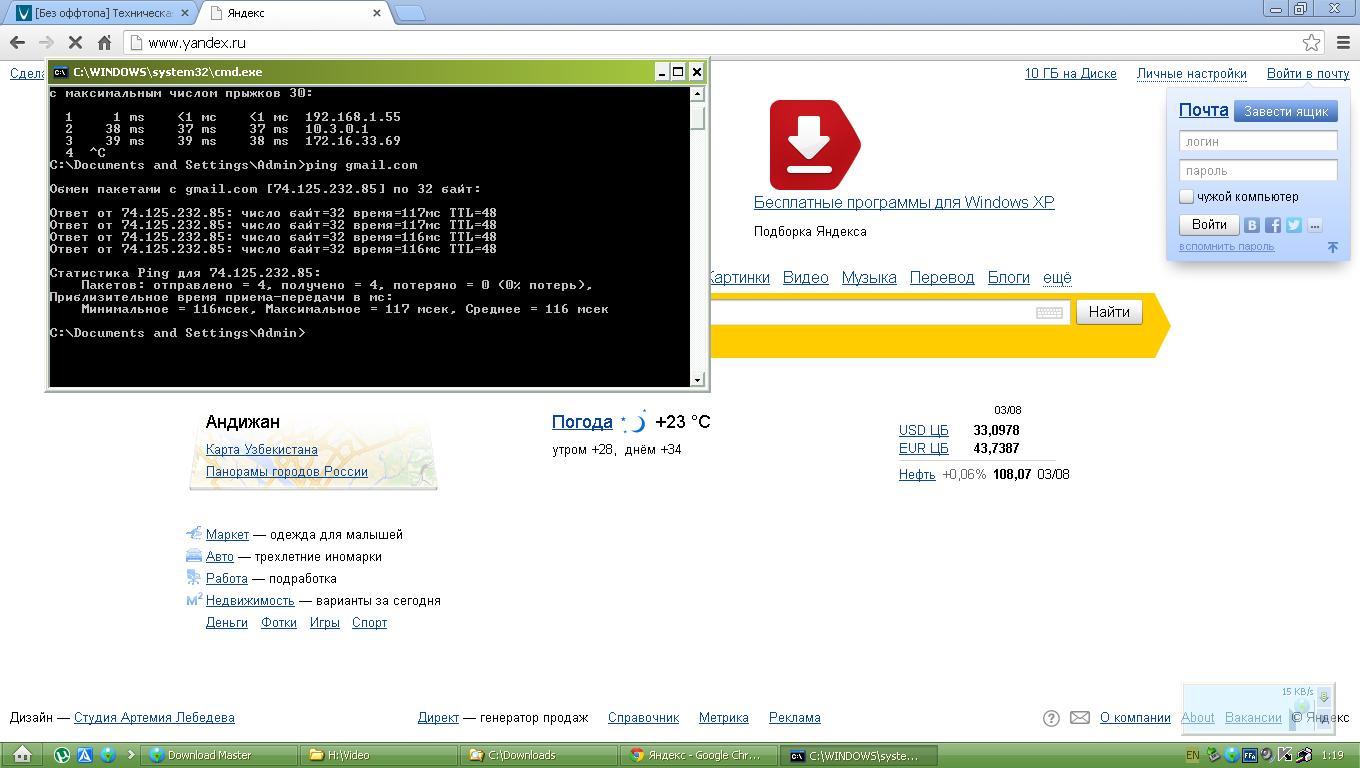Follow the вспомнить пароль link
Screen dimensions: 1360x768
tap(1226, 246)
